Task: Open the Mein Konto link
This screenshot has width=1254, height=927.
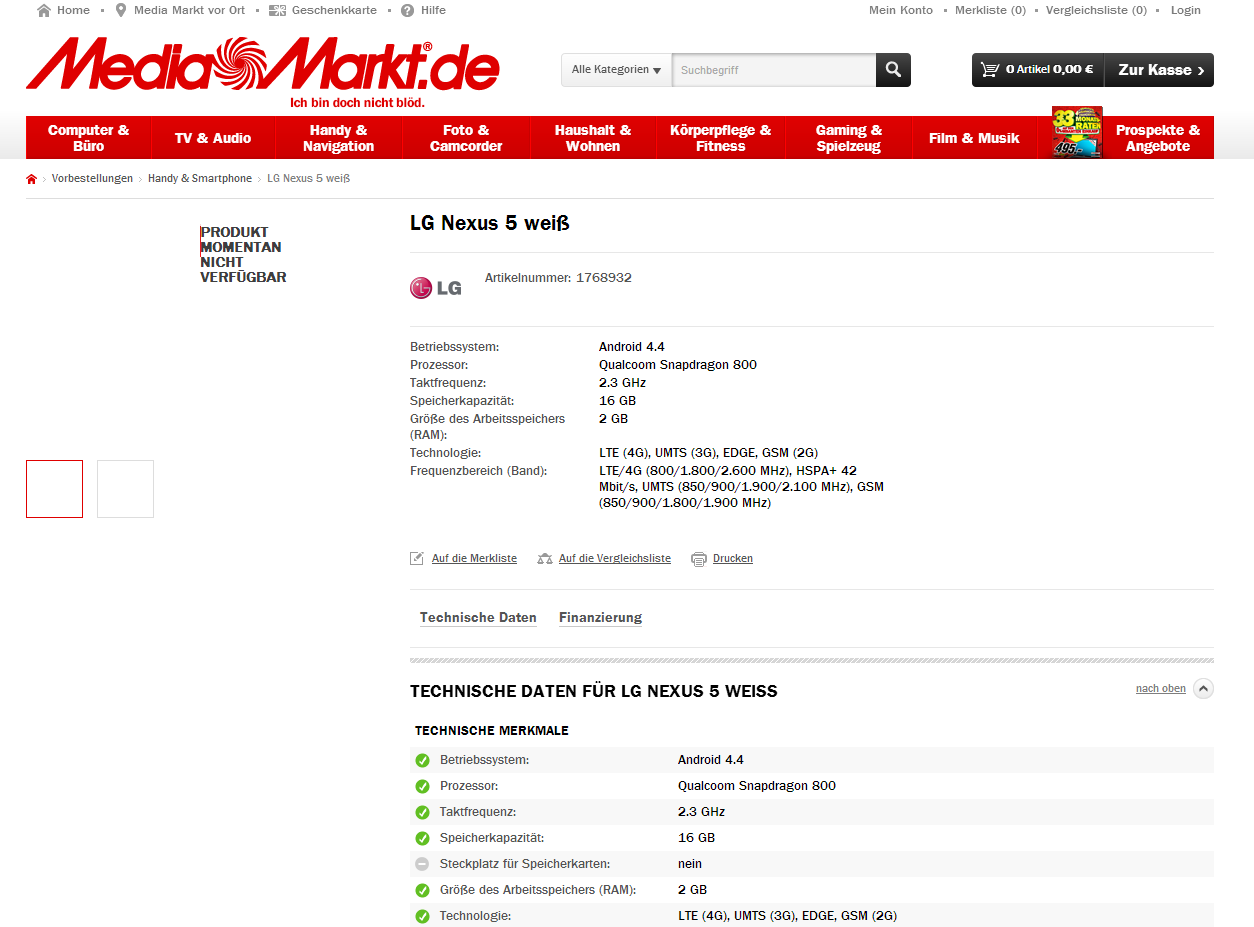Action: click(x=901, y=10)
